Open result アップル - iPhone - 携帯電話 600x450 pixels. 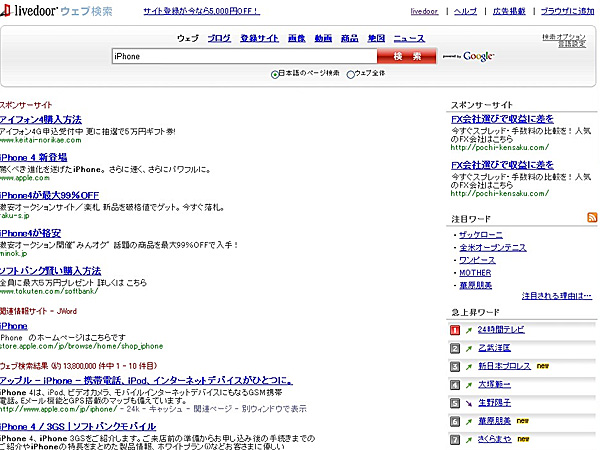(x=147, y=381)
